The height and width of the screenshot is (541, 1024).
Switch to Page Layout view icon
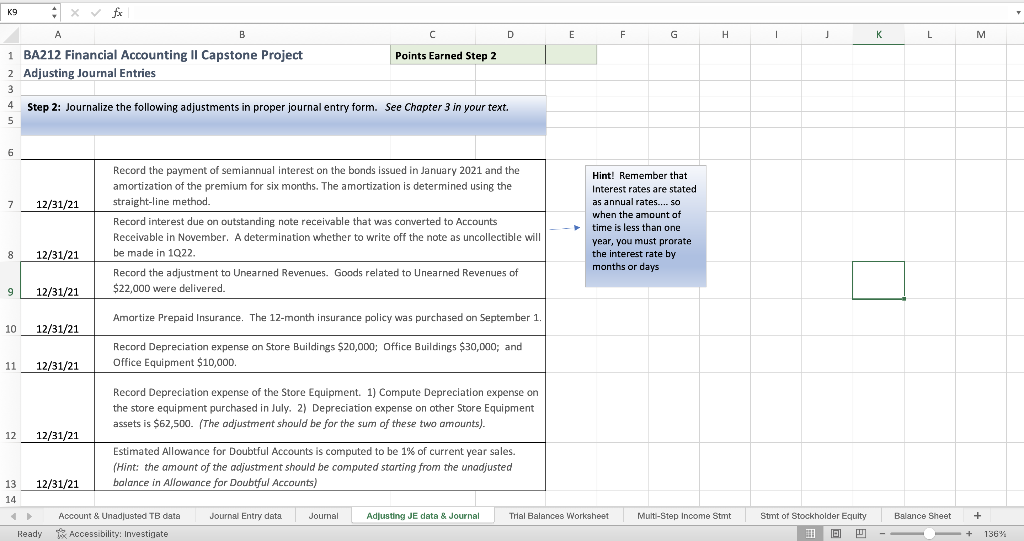tap(835, 534)
